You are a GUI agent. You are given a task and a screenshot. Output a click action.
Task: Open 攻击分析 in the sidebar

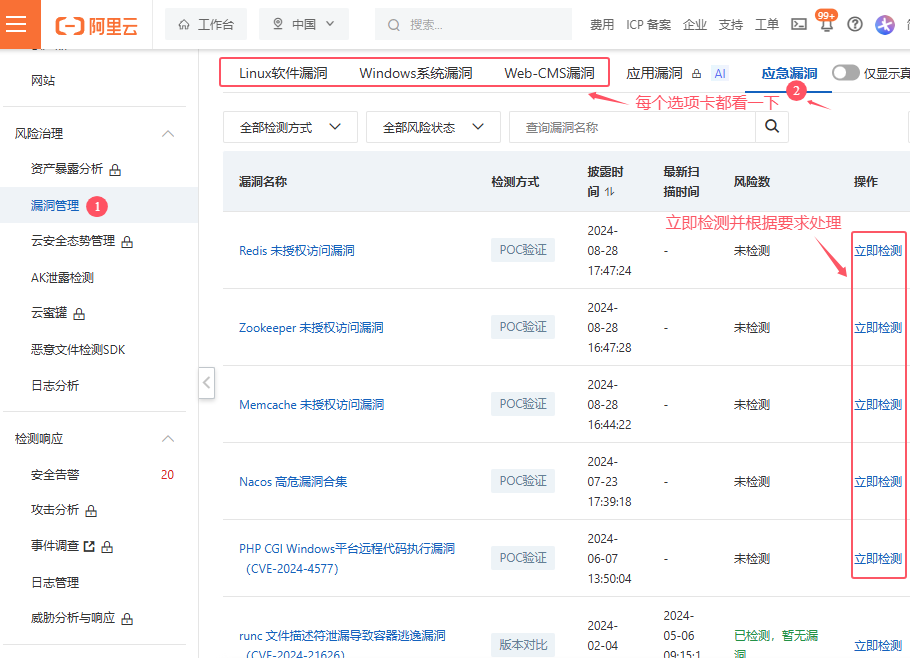tap(55, 510)
